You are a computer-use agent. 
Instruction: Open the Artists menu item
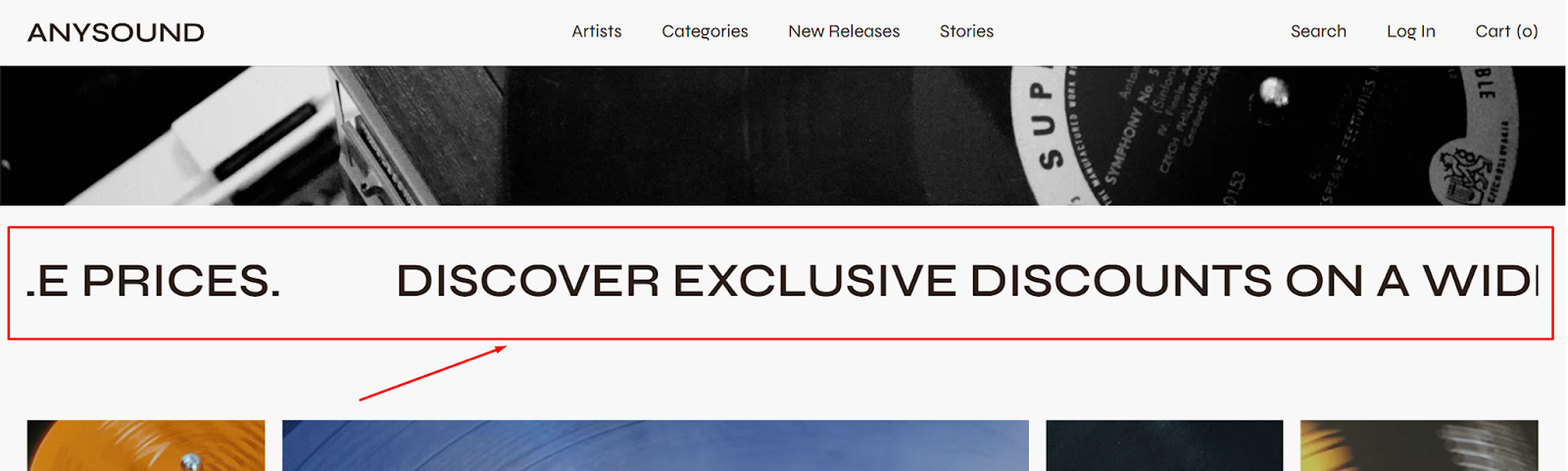pyautogui.click(x=597, y=31)
